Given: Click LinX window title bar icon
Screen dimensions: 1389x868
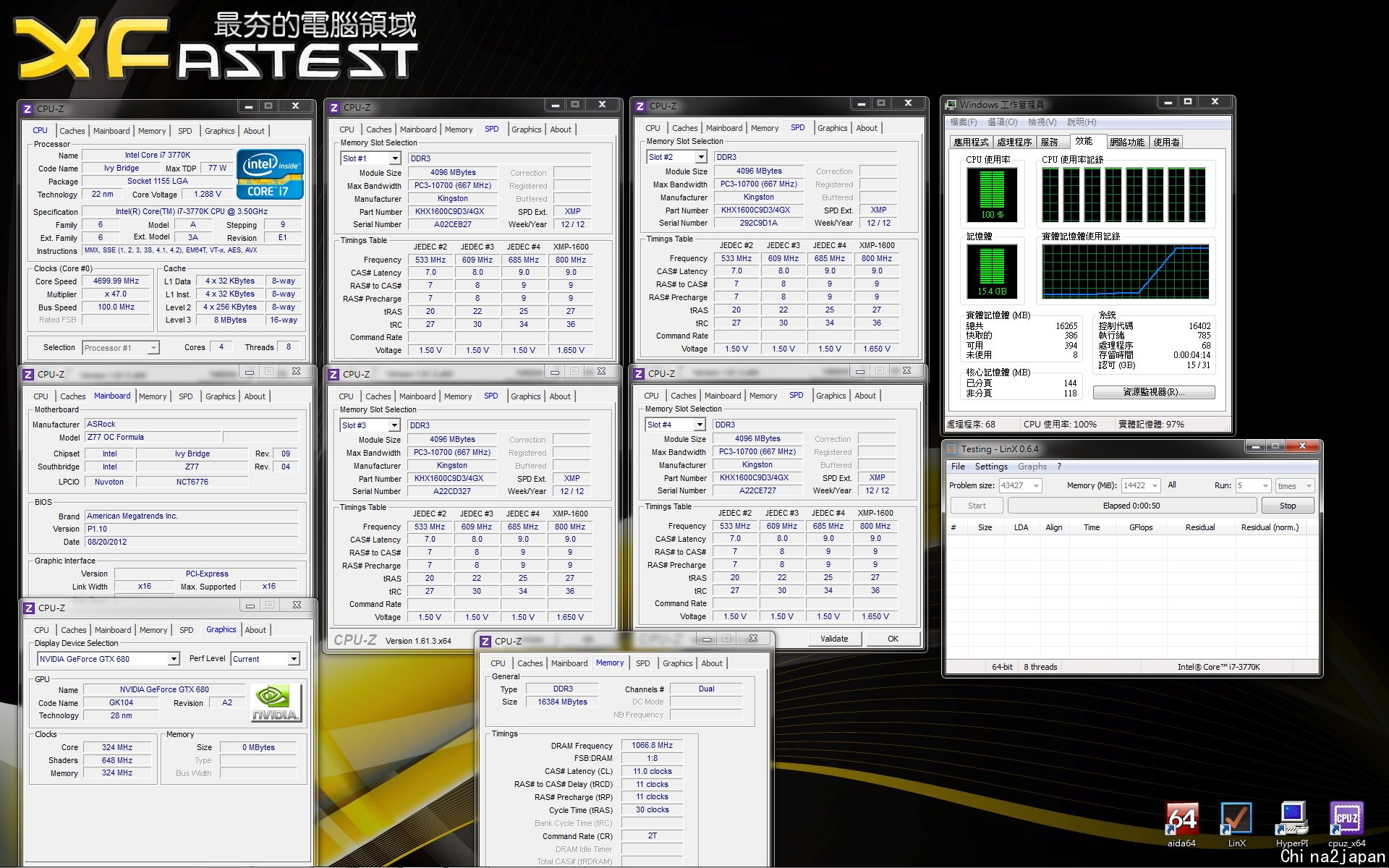Looking at the screenshot, I should 952,448.
